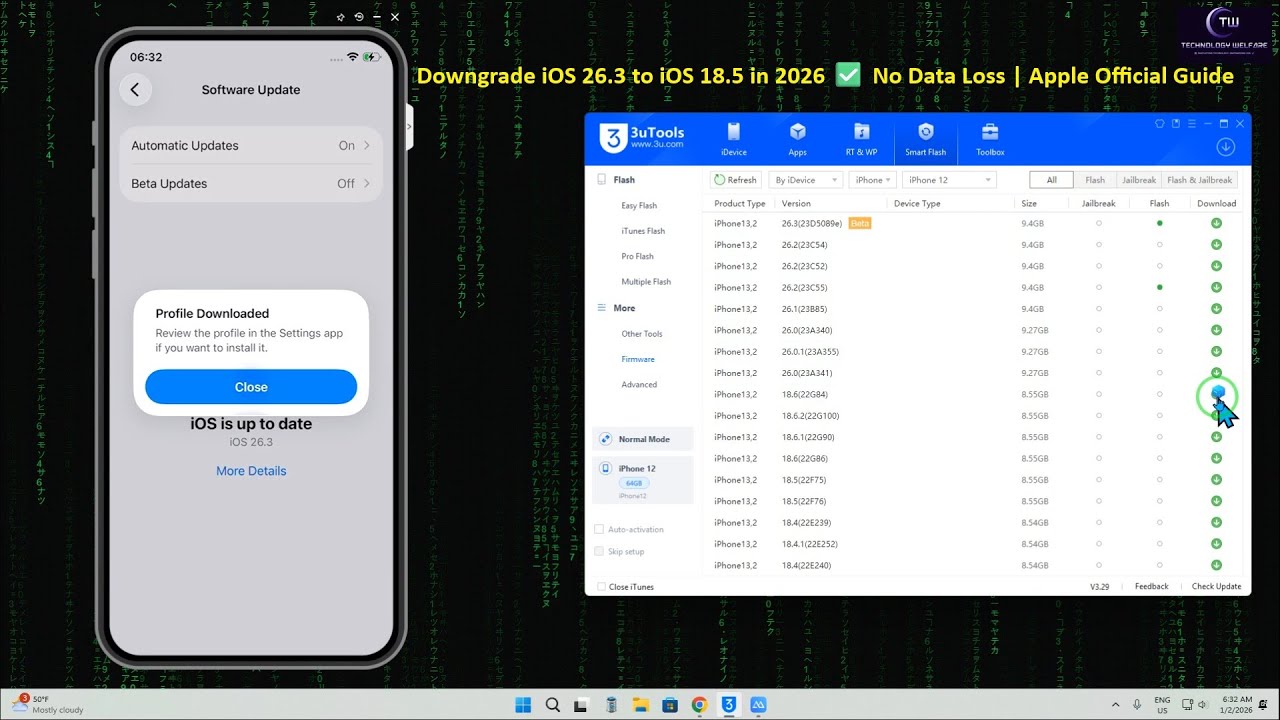The width and height of the screenshot is (1280, 720).
Task: Open Pro Flash in the sidebar
Action: click(637, 257)
